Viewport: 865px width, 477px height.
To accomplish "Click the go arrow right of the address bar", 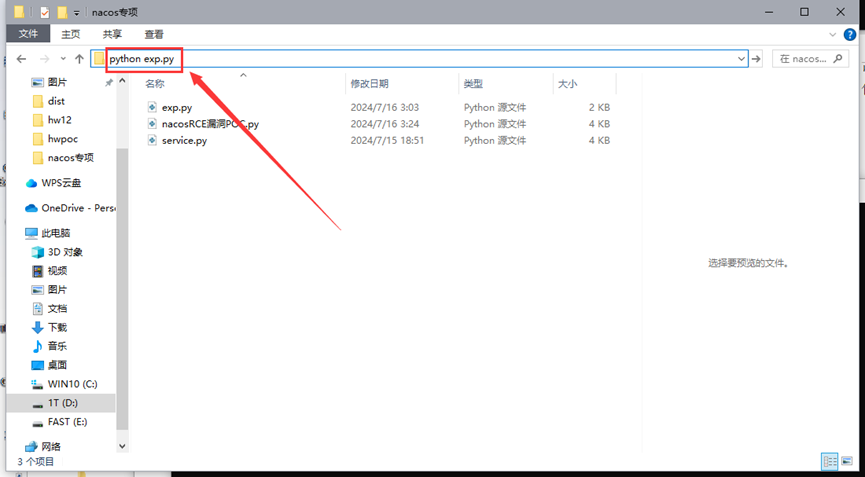I will (x=757, y=59).
